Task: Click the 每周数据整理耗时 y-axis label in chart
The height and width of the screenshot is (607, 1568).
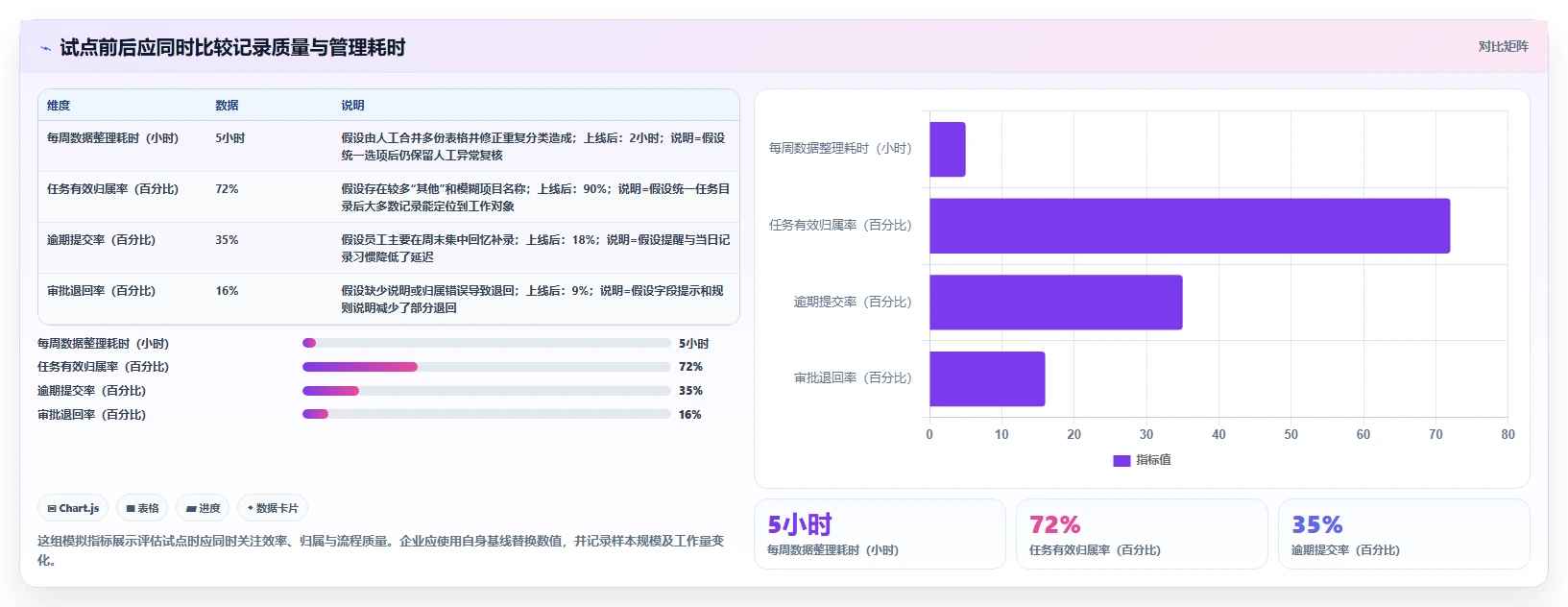Action: click(x=840, y=149)
